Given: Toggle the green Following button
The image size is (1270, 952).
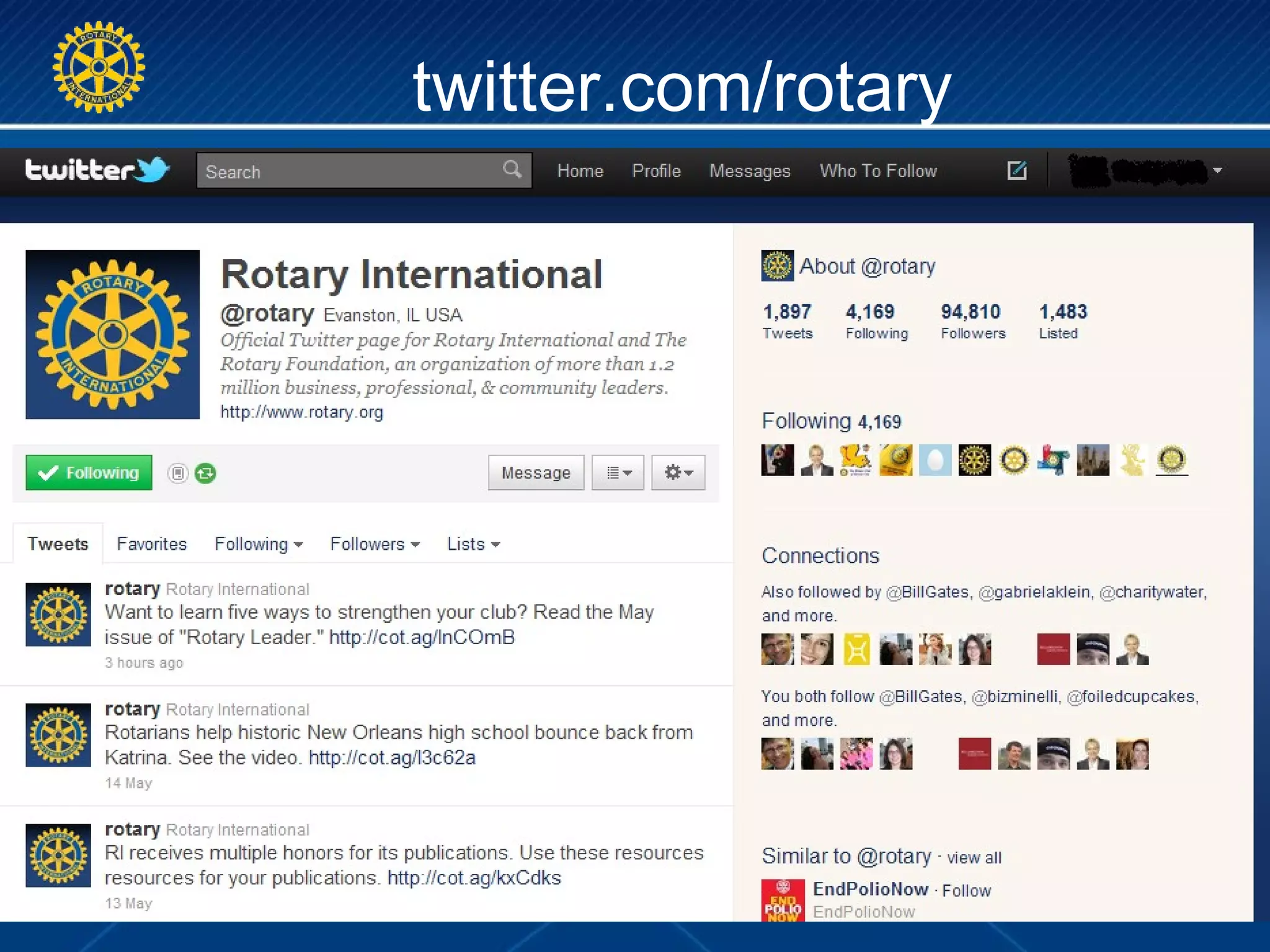Looking at the screenshot, I should pyautogui.click(x=89, y=473).
